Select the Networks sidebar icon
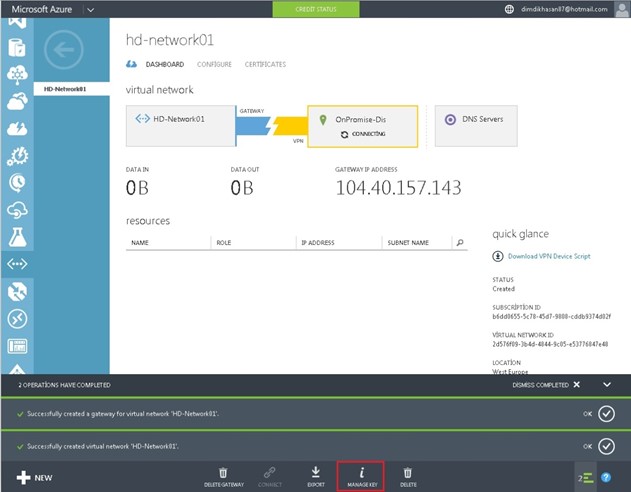The height and width of the screenshot is (492, 631). click(17, 264)
